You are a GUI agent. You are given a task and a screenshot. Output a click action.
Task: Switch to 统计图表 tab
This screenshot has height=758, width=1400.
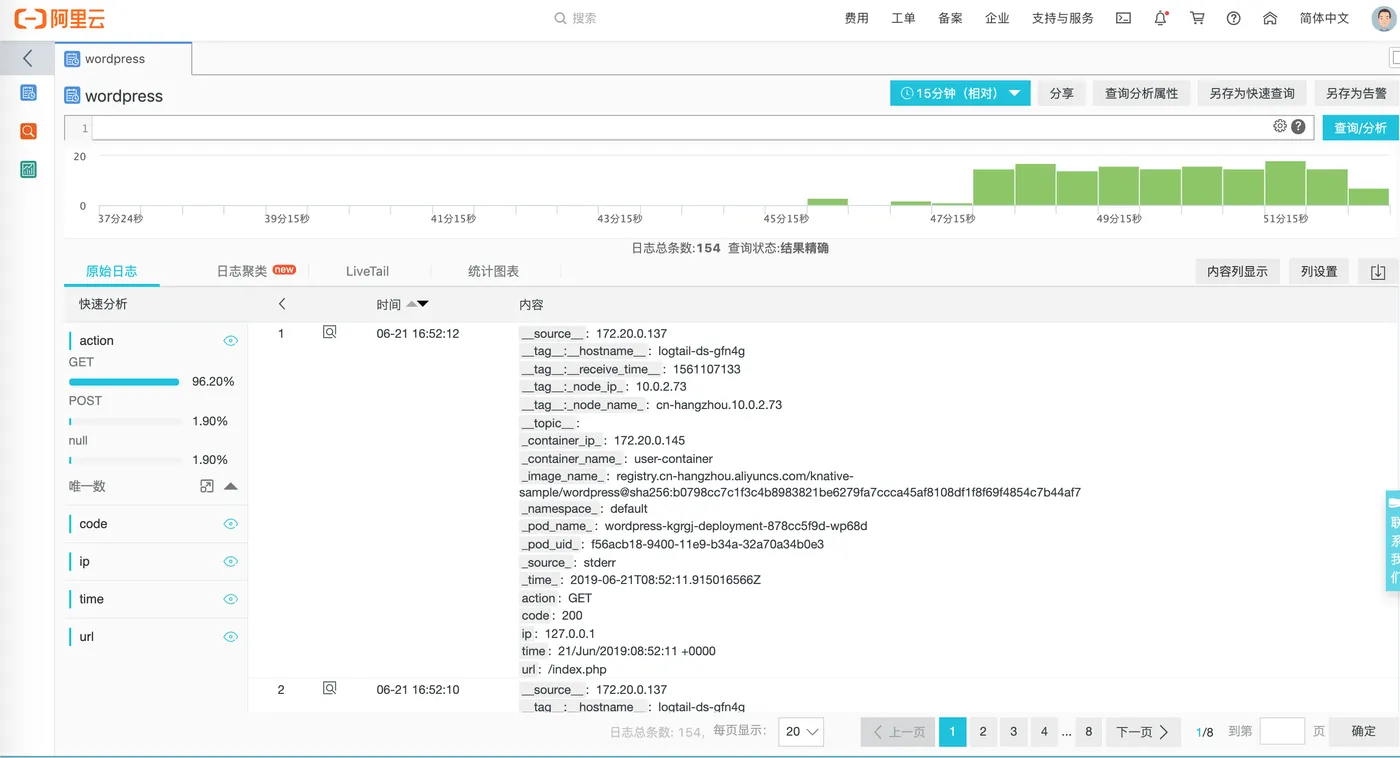click(x=494, y=271)
